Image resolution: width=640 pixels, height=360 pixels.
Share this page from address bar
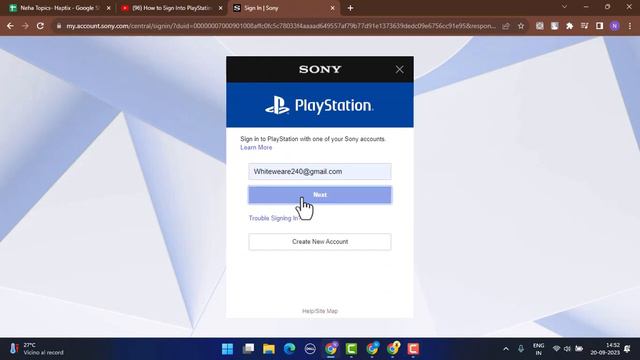(x=506, y=26)
